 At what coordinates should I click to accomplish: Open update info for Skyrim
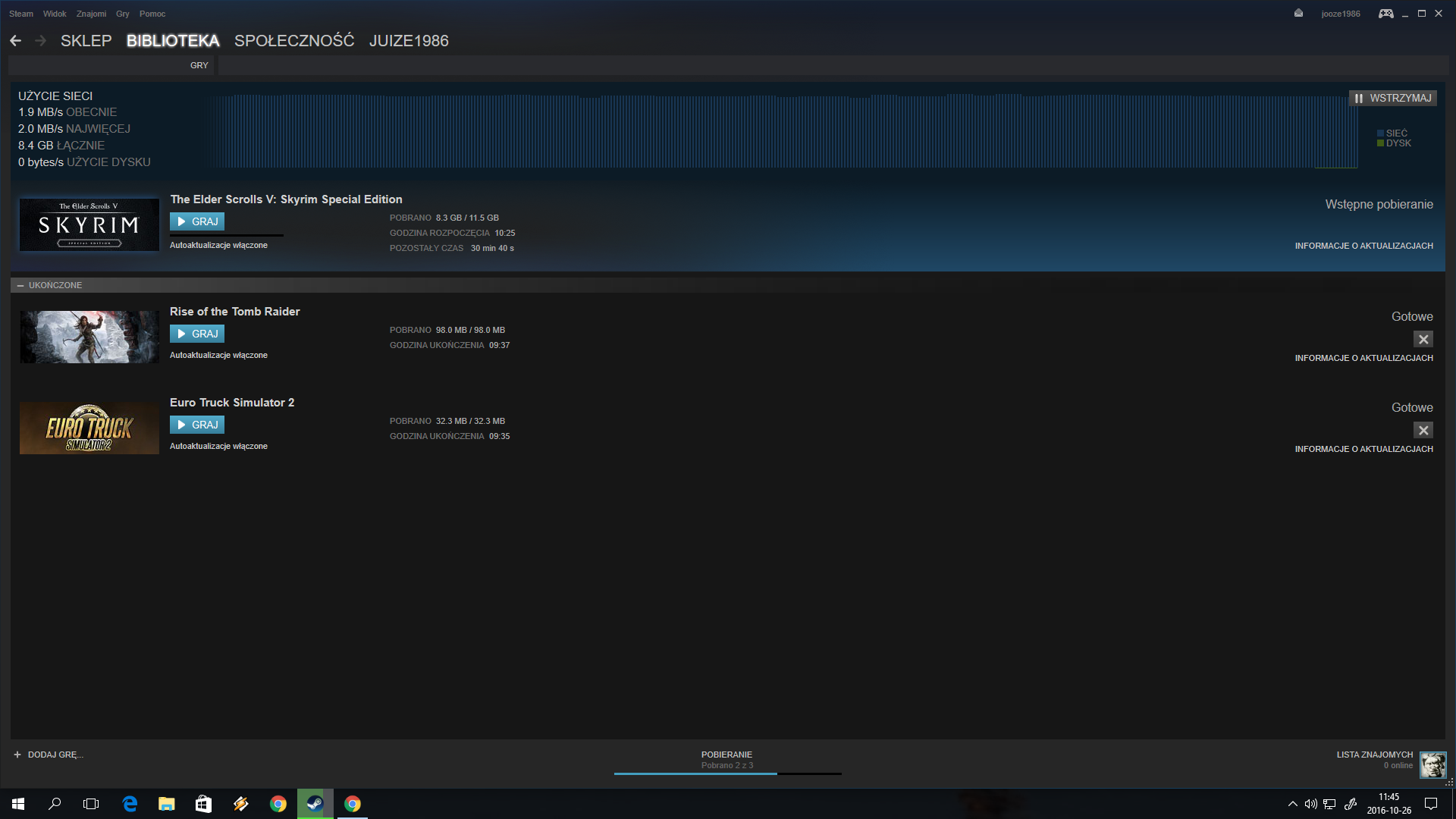coord(1363,246)
